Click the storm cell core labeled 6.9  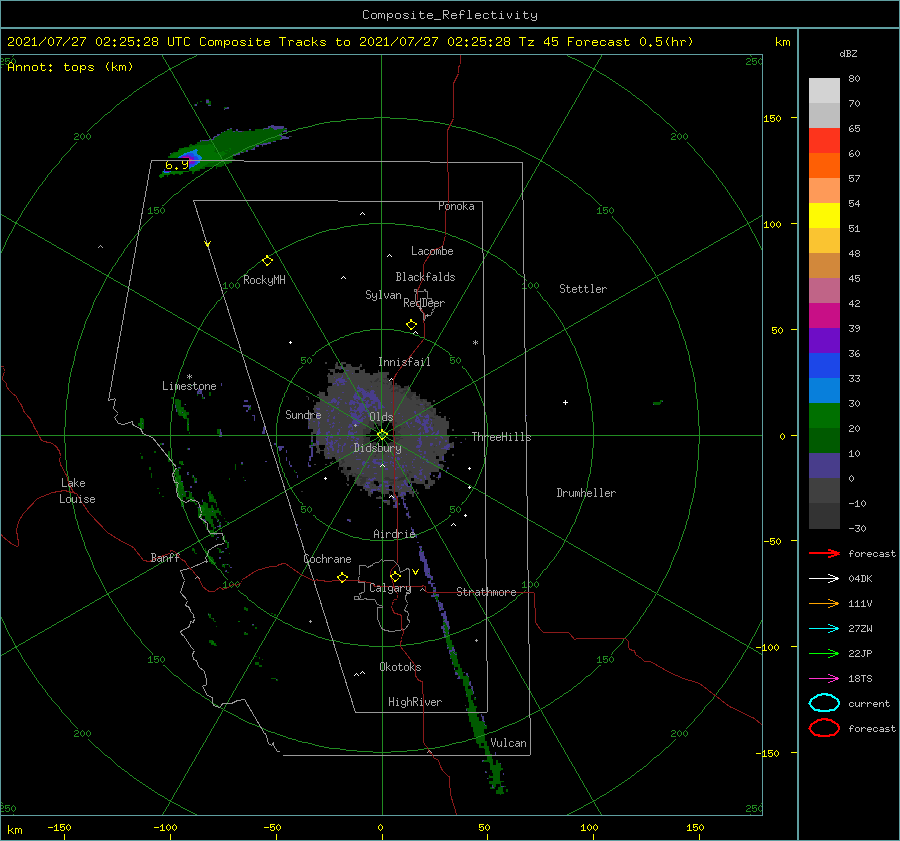(188, 158)
